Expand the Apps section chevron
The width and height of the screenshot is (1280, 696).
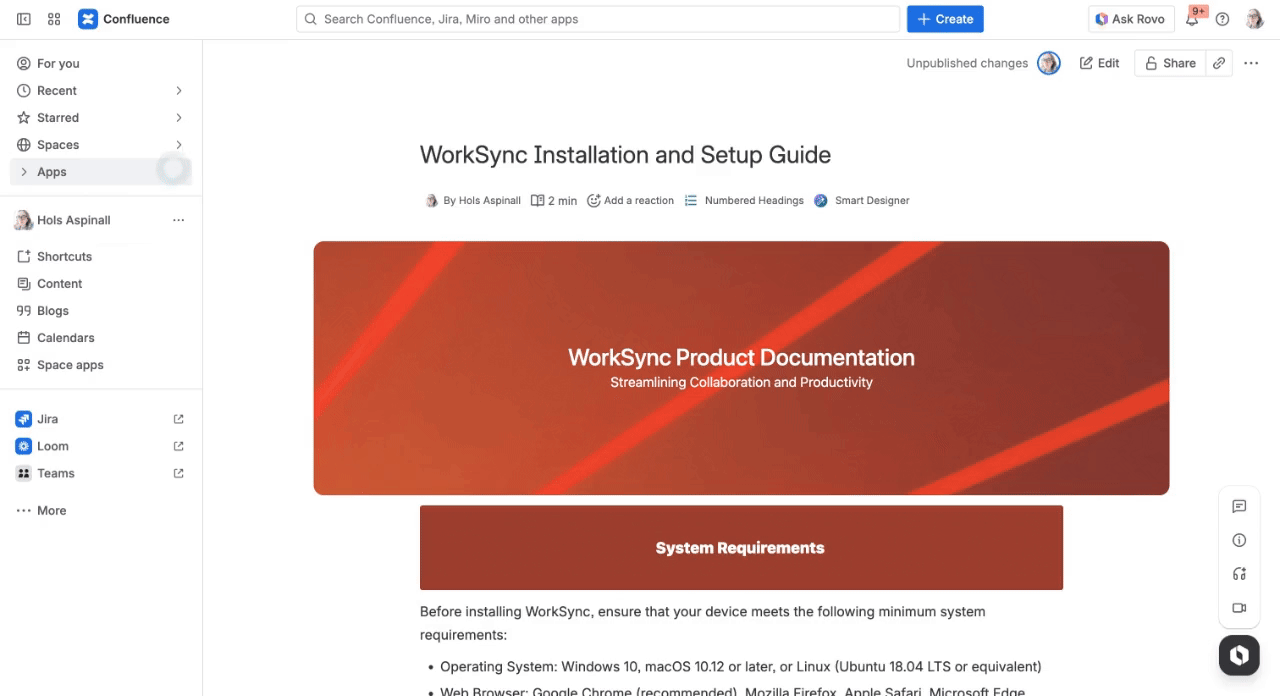(x=24, y=172)
